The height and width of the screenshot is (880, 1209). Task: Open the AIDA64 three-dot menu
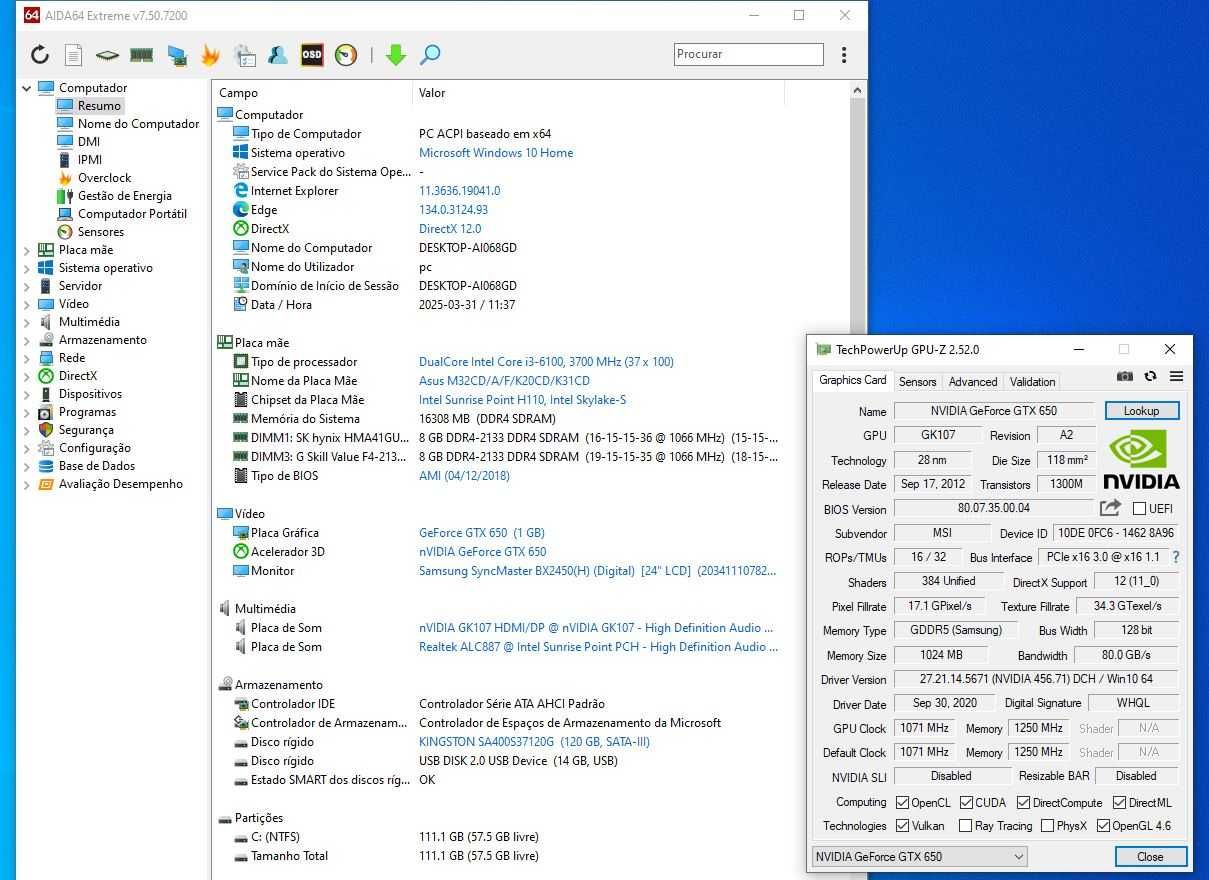(844, 55)
